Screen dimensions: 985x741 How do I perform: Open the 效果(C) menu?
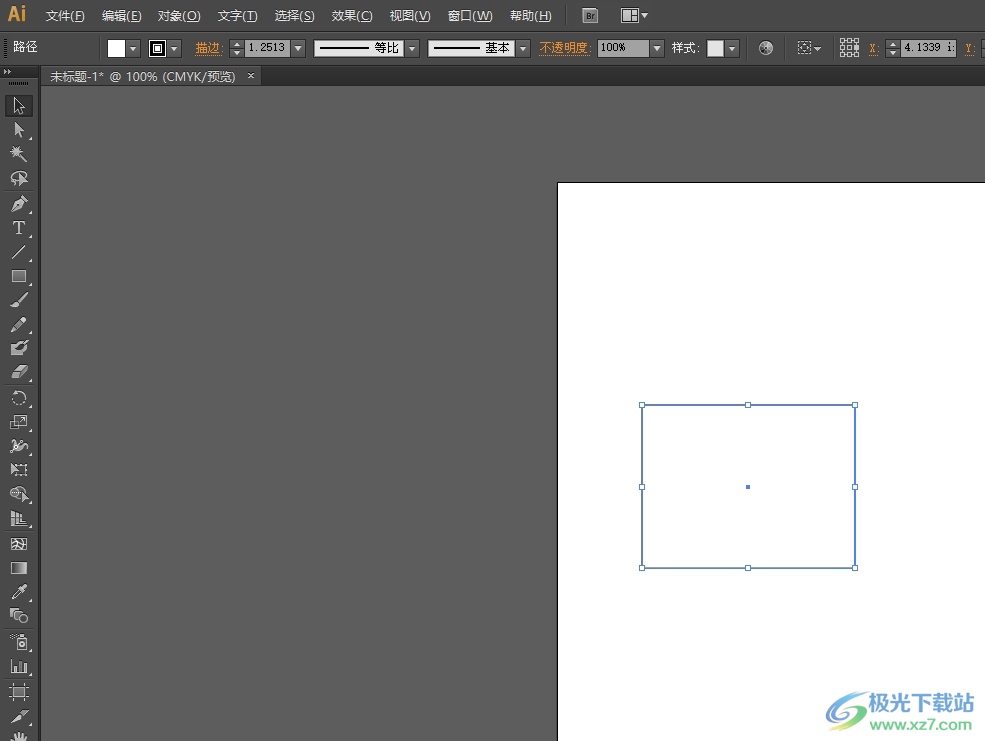[x=352, y=16]
